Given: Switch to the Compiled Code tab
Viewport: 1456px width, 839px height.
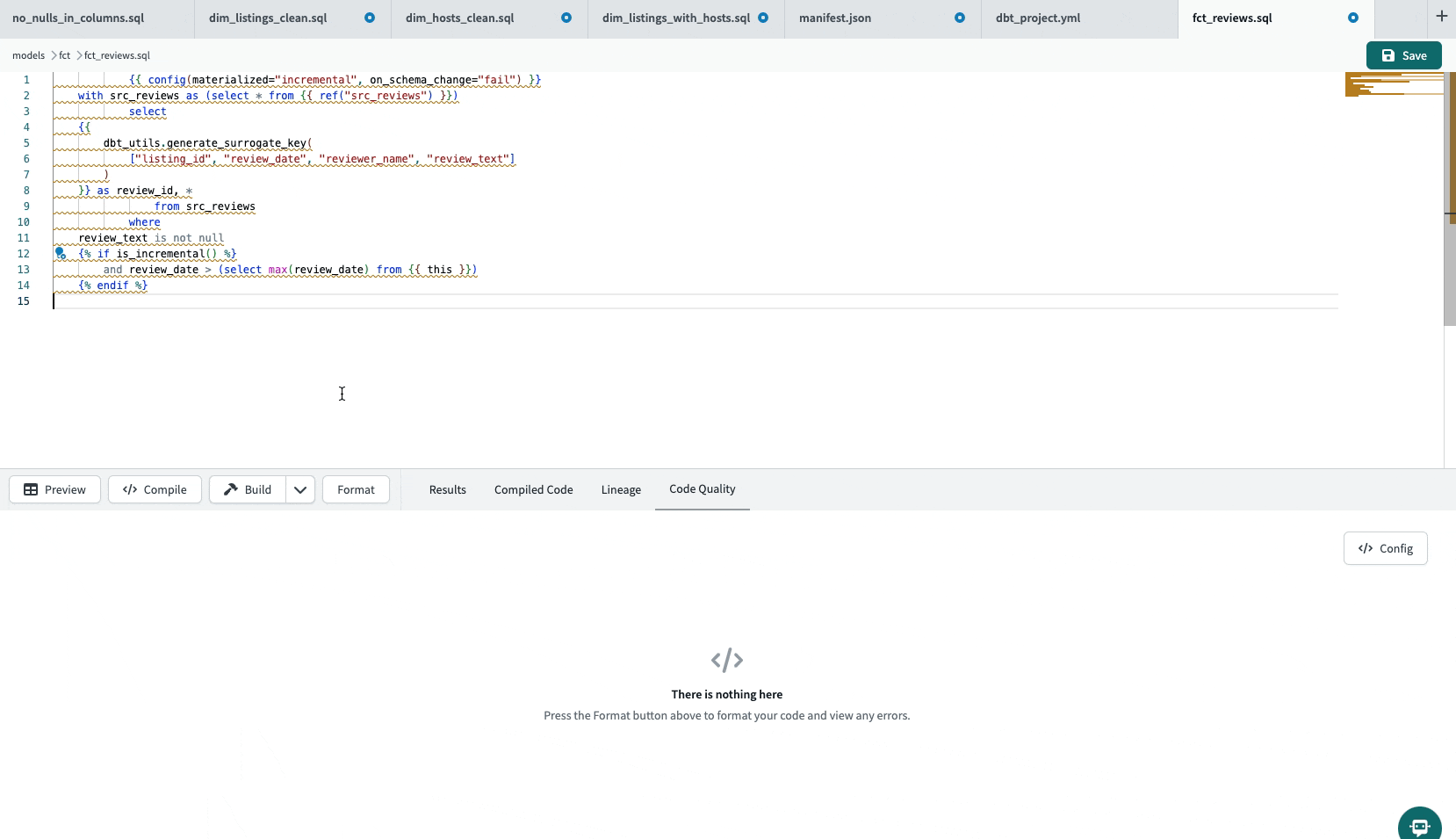Looking at the screenshot, I should pyautogui.click(x=533, y=489).
